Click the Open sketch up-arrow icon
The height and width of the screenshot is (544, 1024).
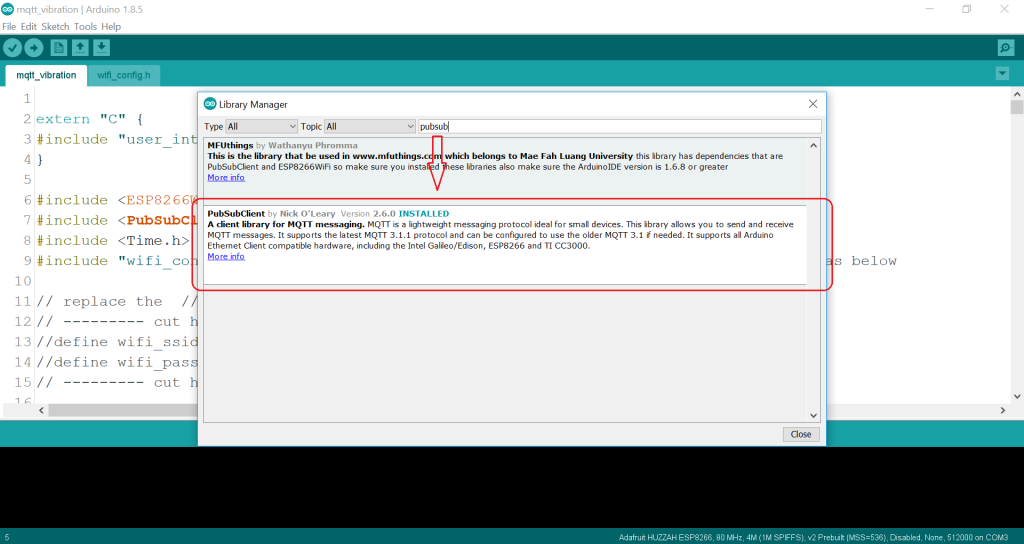click(x=80, y=48)
